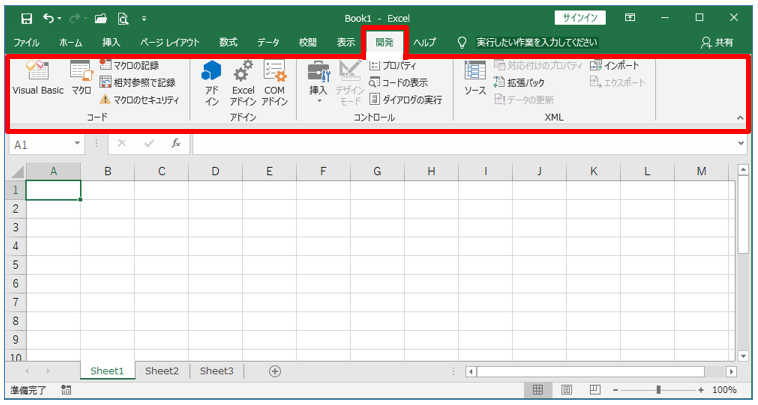The height and width of the screenshot is (405, 758).
Task: Open the Name Box dropdown arrow
Action: [77, 144]
